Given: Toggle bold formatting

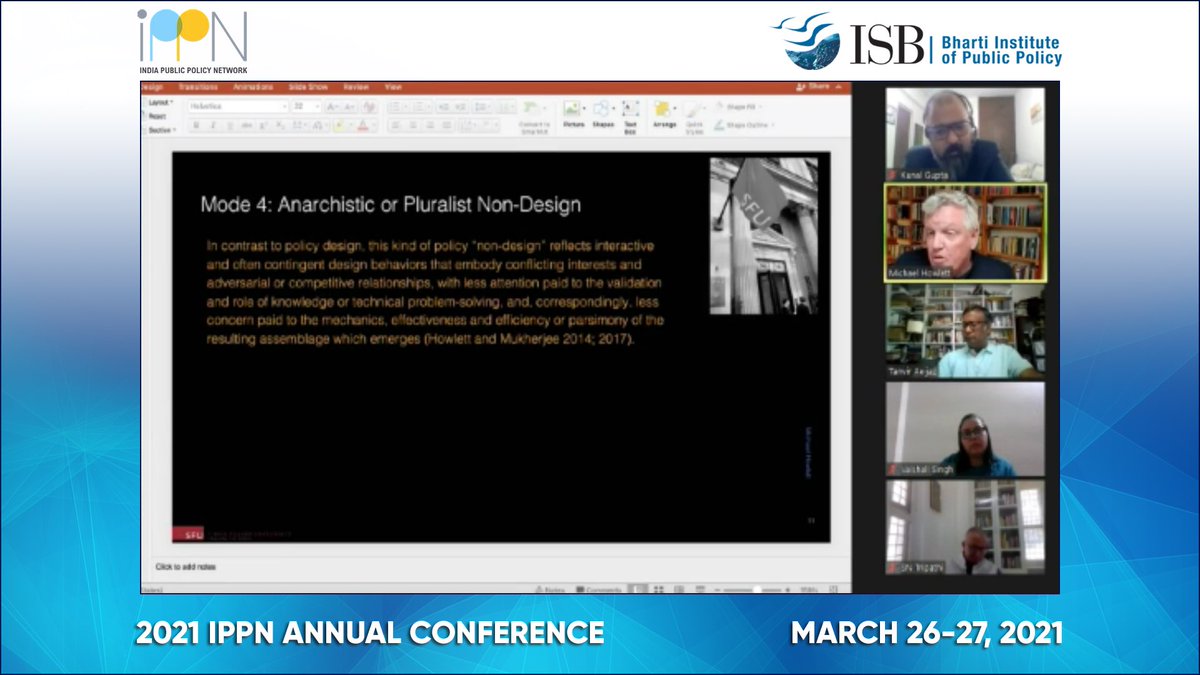Looking at the screenshot, I should (x=195, y=125).
